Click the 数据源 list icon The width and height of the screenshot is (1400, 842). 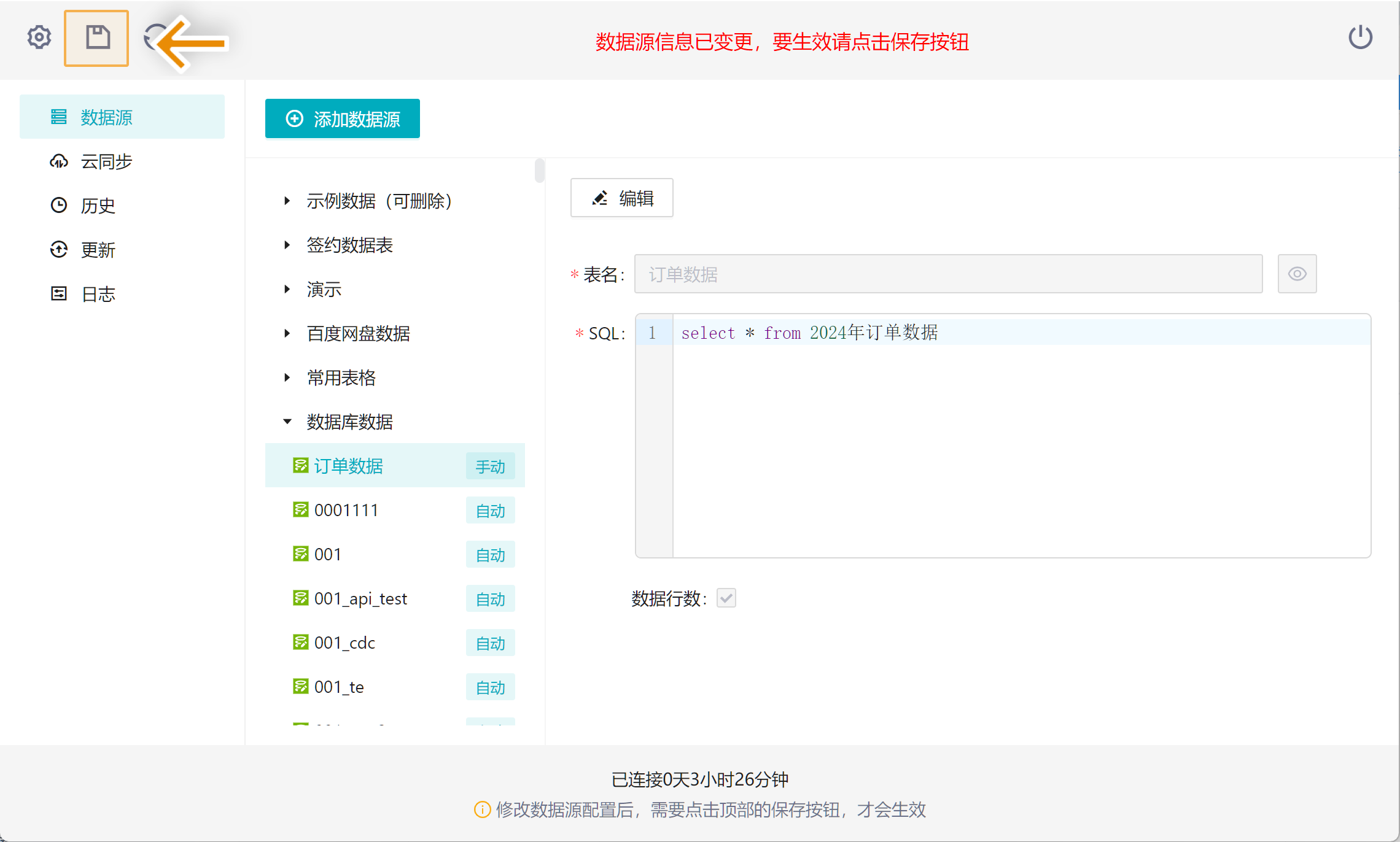[59, 117]
